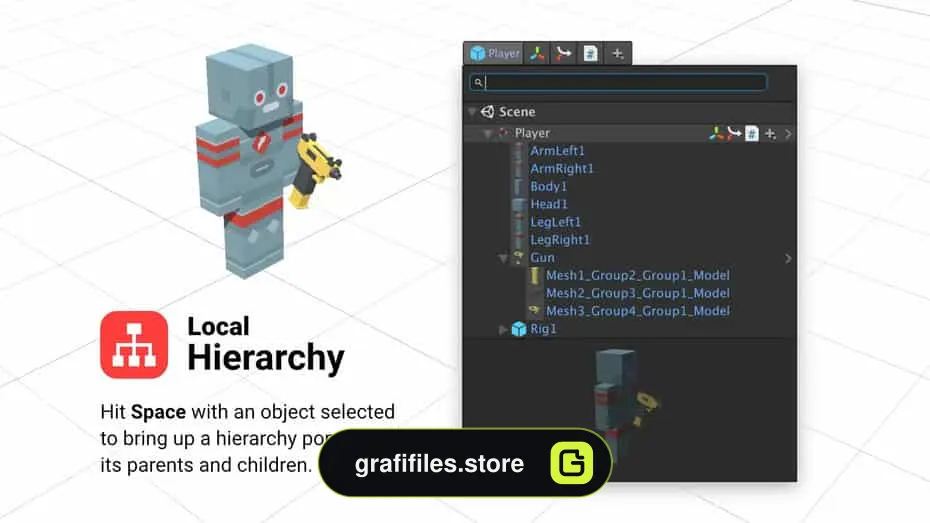The image size is (930, 523).
Task: Select Mesh3_Group4_Group1_Model row
Action: coord(638,311)
